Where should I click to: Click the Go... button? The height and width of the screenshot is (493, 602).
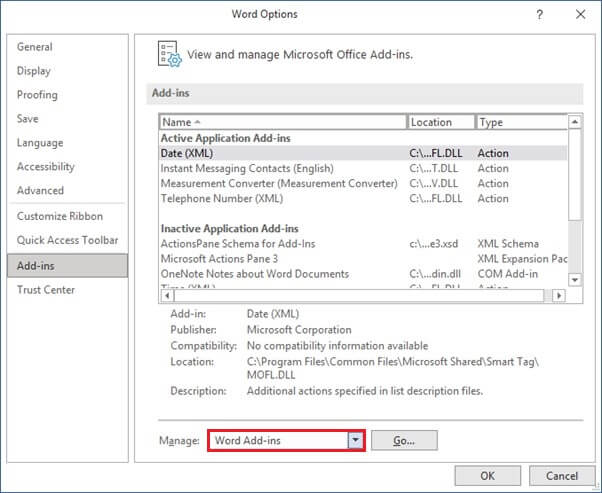[x=404, y=440]
